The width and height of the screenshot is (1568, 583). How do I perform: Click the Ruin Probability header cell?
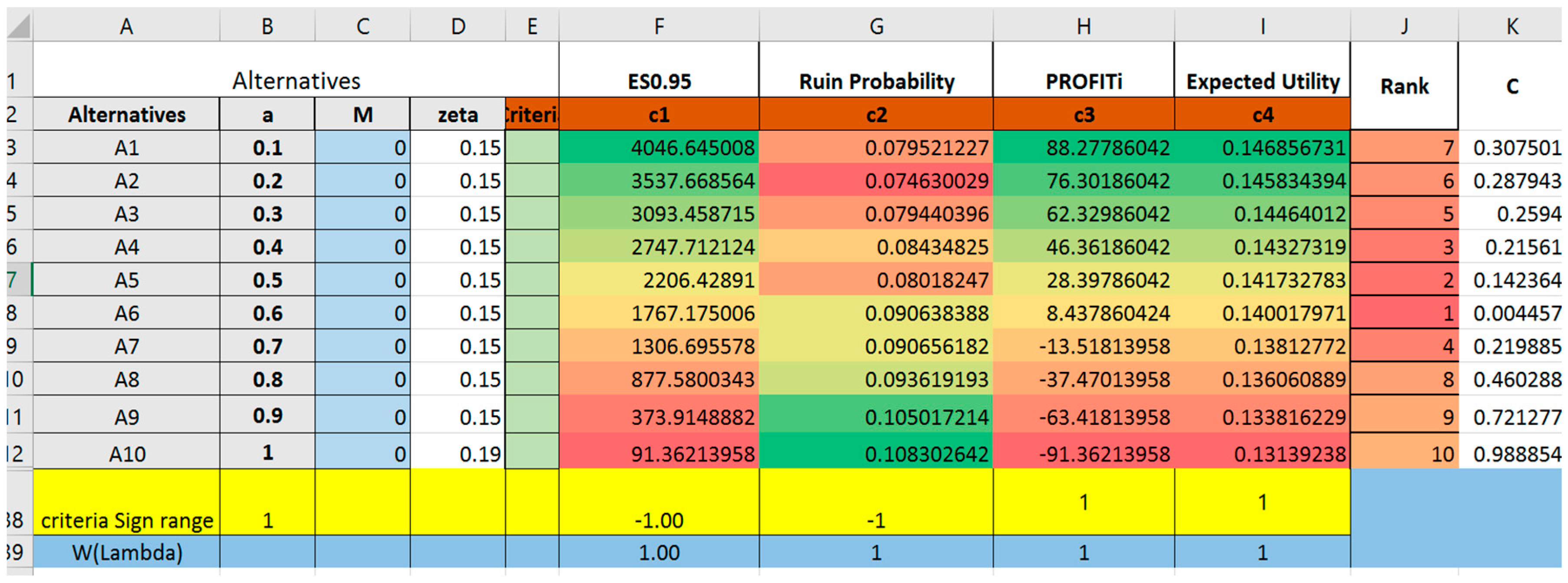876,81
